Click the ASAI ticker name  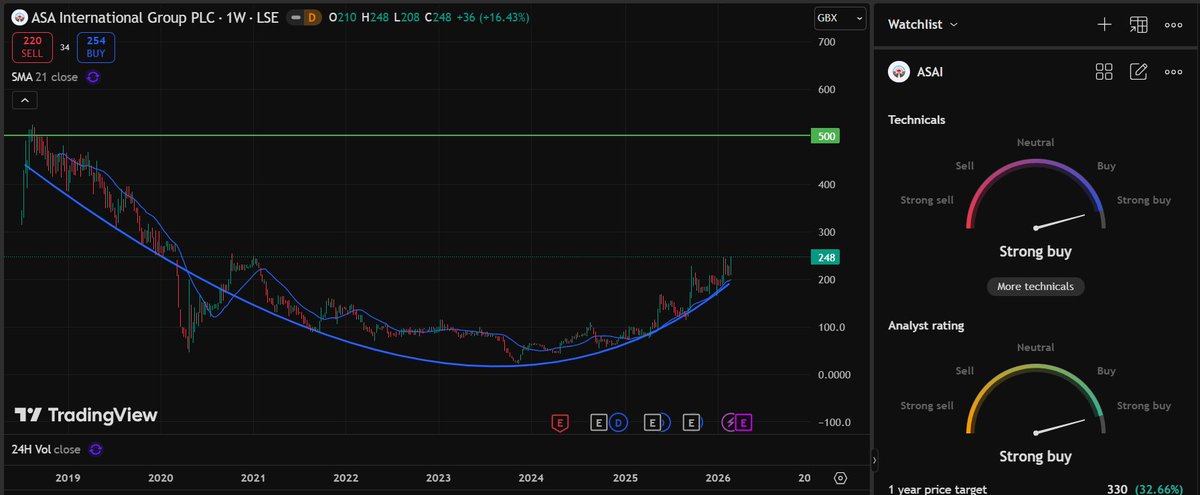click(930, 72)
